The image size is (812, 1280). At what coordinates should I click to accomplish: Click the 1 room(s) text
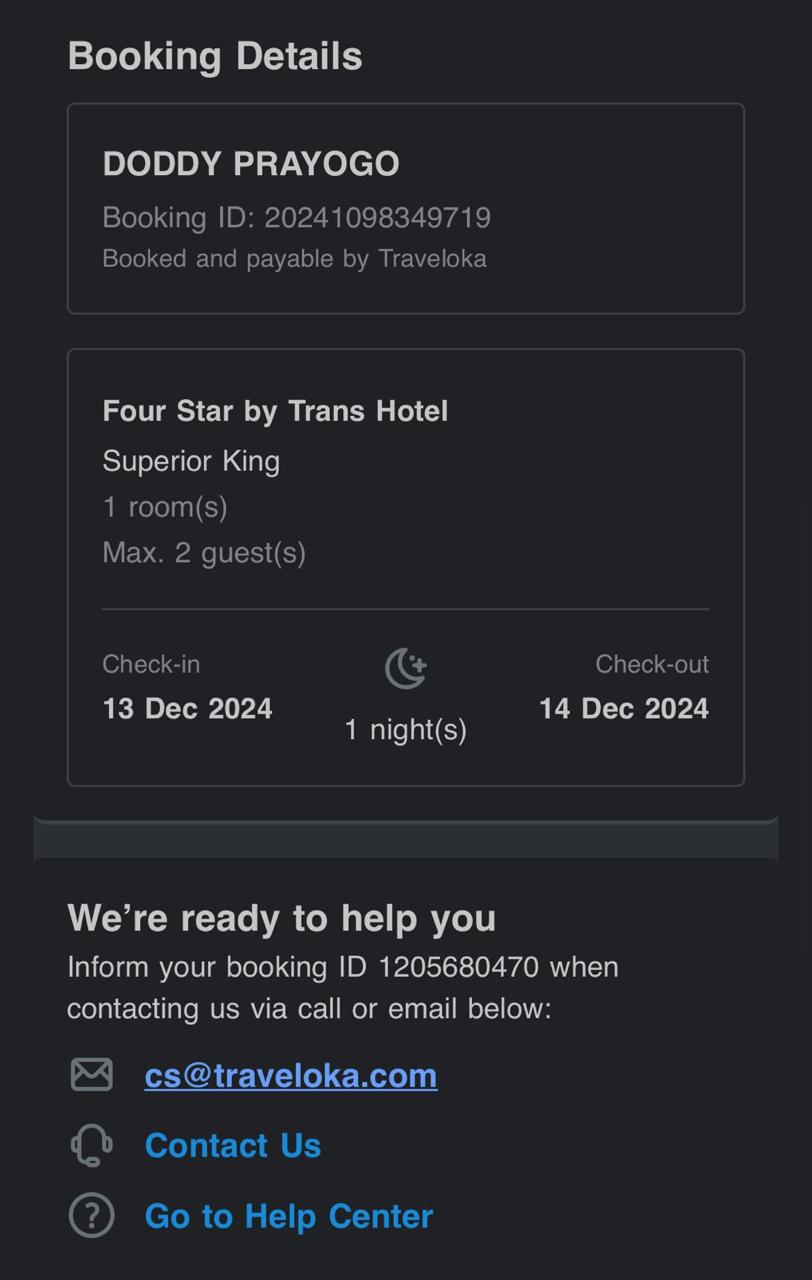(165, 507)
